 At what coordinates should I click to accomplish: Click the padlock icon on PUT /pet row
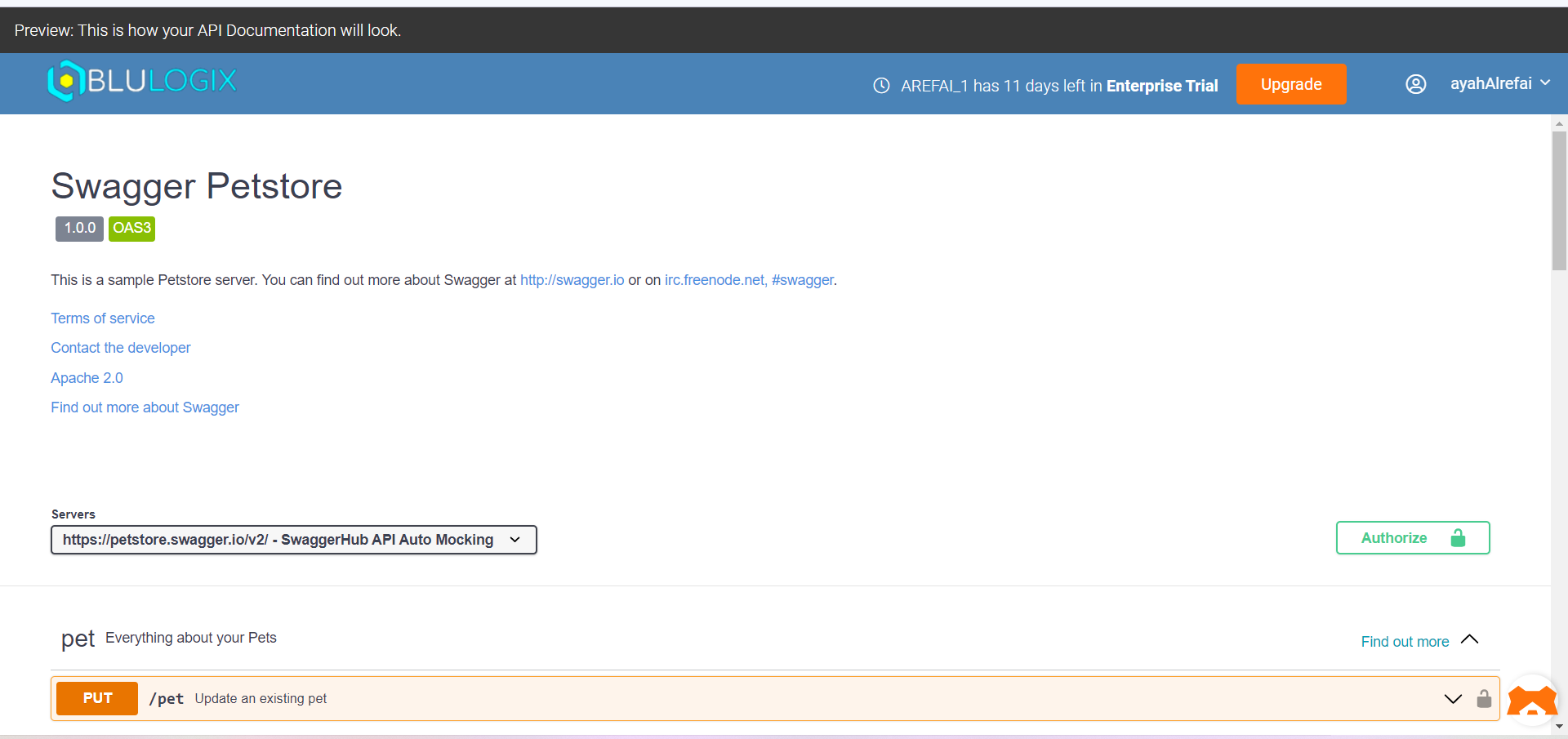pos(1484,699)
